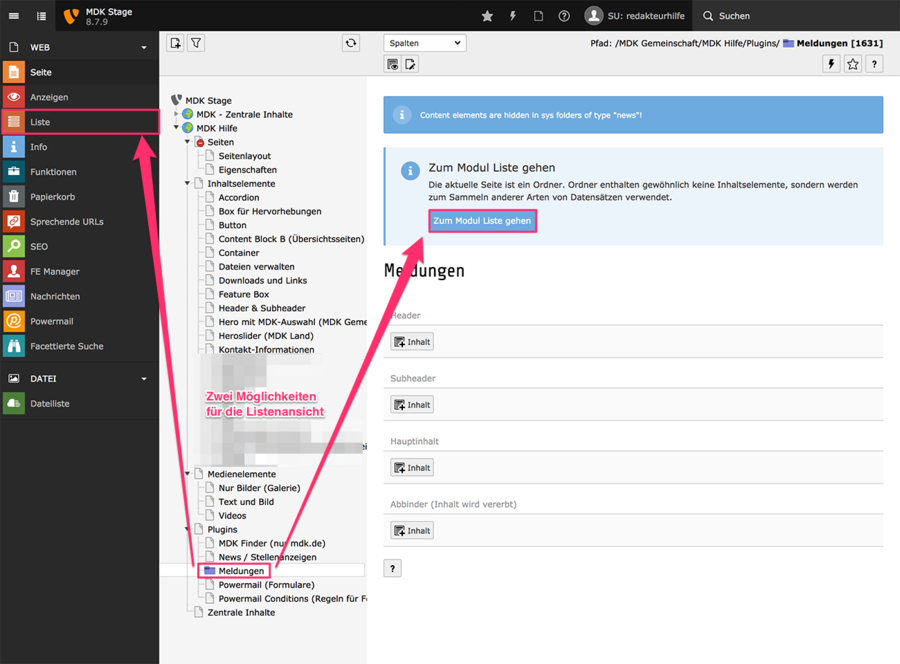Click the Facettierte Suche binoculars icon
The width and height of the screenshot is (900, 664).
coord(14,346)
